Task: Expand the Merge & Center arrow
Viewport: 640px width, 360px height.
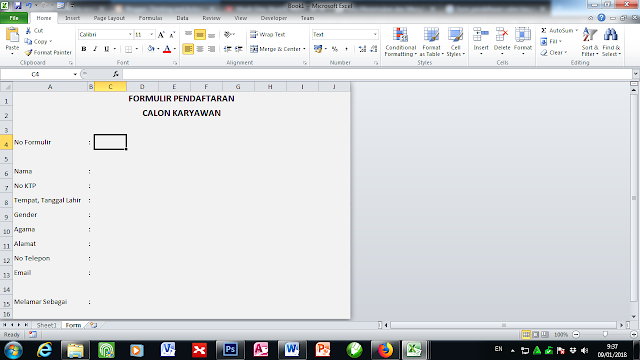Action: click(x=304, y=49)
